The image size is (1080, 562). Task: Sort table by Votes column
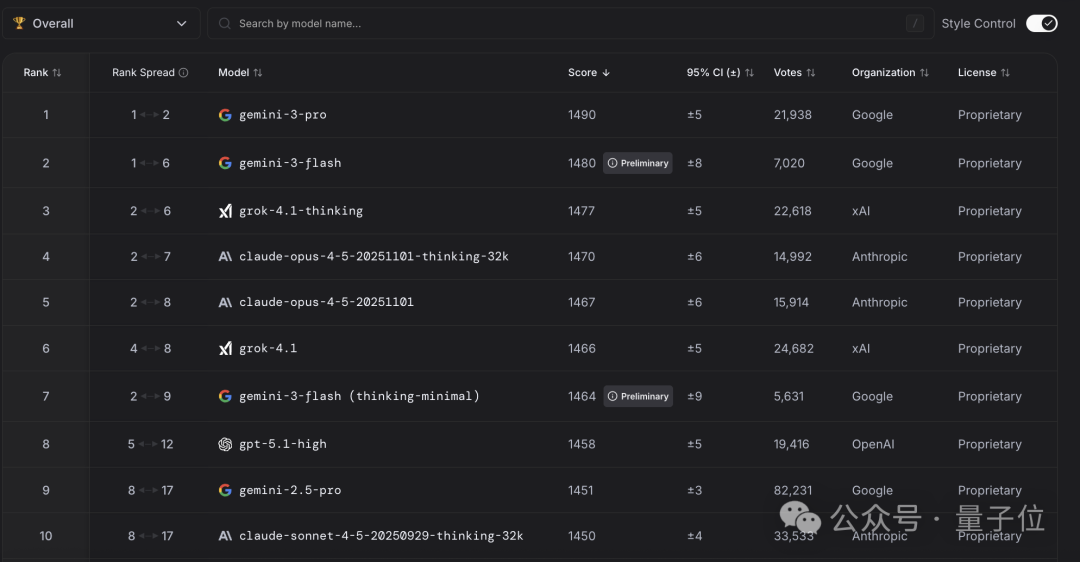click(794, 72)
